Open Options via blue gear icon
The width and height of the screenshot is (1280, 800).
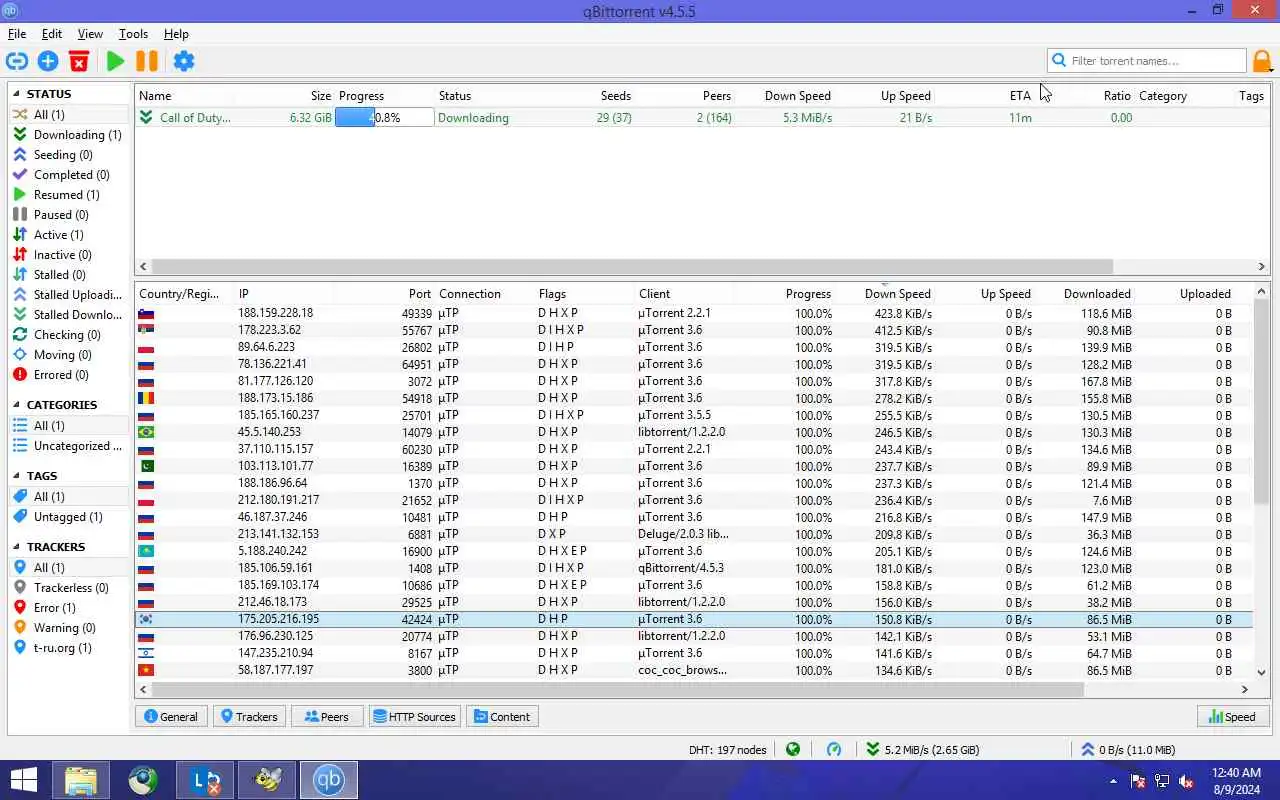184,61
